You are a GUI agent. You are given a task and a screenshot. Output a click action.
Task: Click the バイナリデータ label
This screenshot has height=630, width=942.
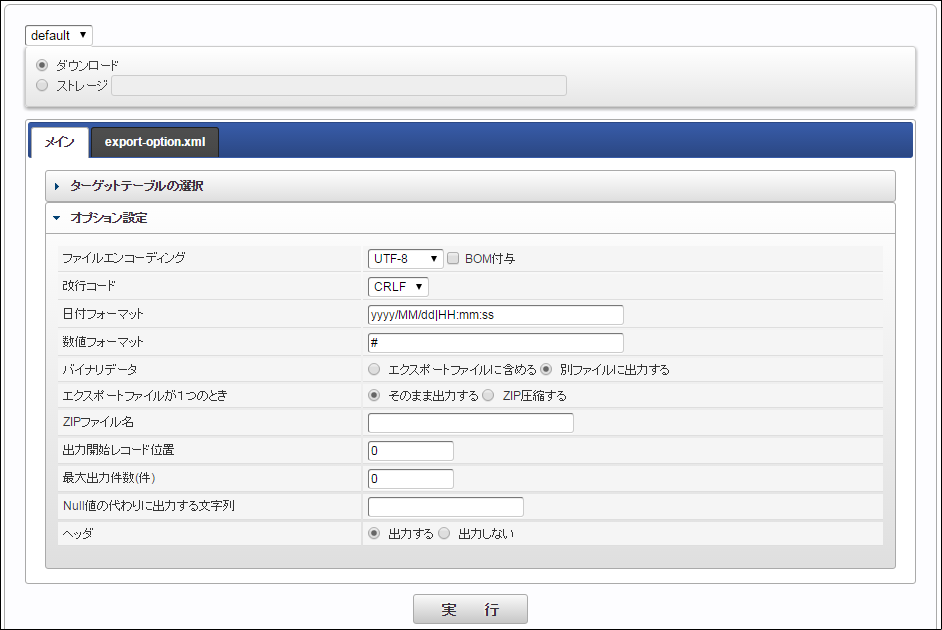pos(100,370)
